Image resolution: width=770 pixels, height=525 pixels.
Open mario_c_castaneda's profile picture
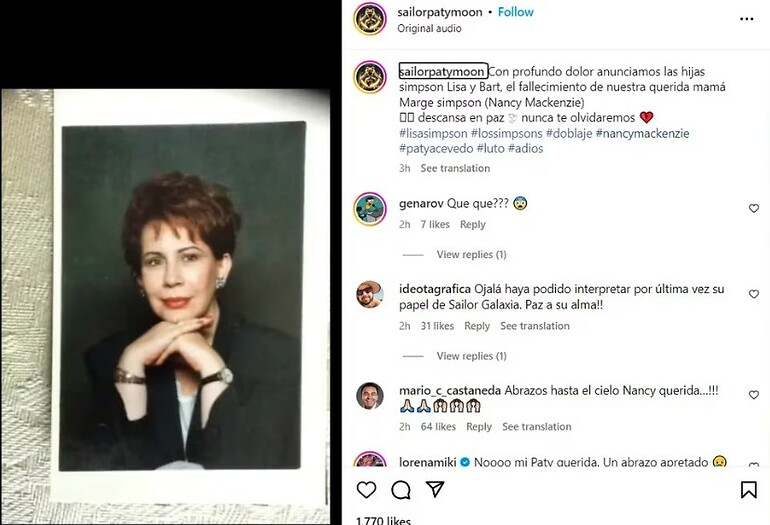click(370, 396)
